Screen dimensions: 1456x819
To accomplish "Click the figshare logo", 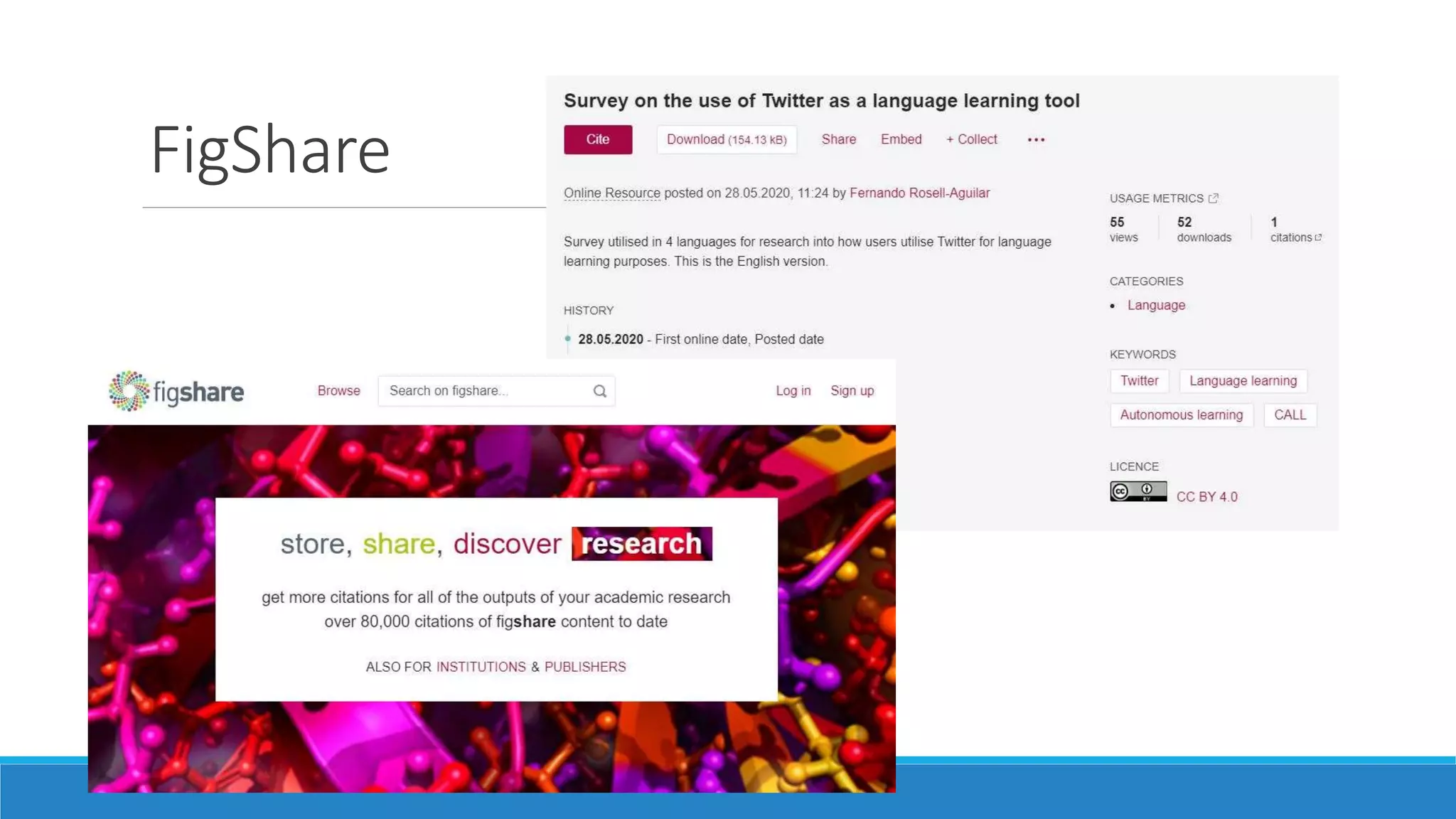I will coord(176,391).
